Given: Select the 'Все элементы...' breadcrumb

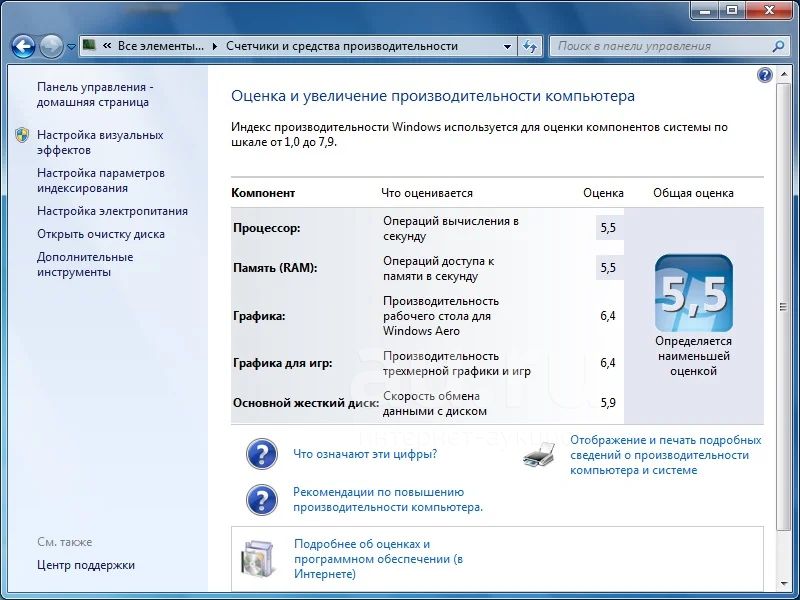Looking at the screenshot, I should 161,46.
